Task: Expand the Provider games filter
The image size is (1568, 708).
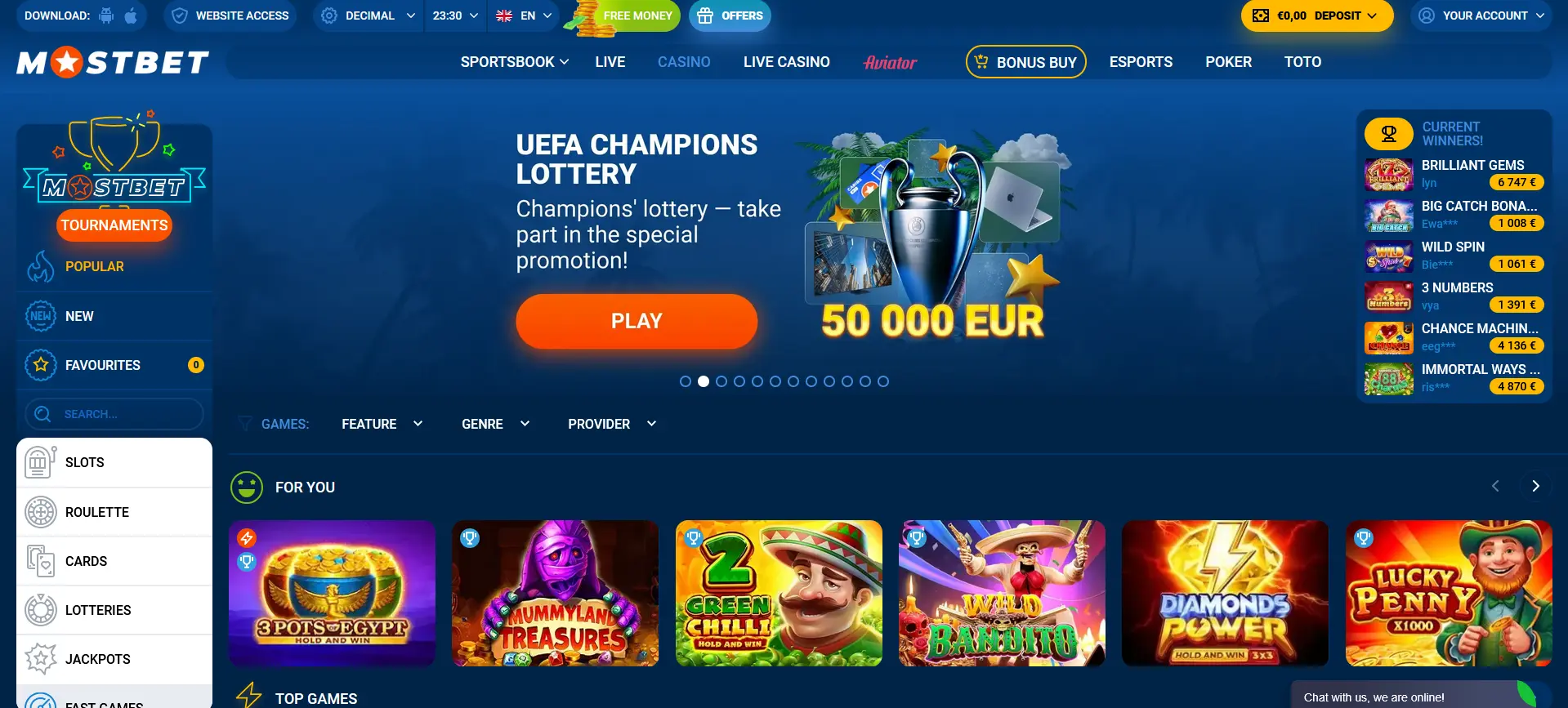Action: tap(612, 424)
